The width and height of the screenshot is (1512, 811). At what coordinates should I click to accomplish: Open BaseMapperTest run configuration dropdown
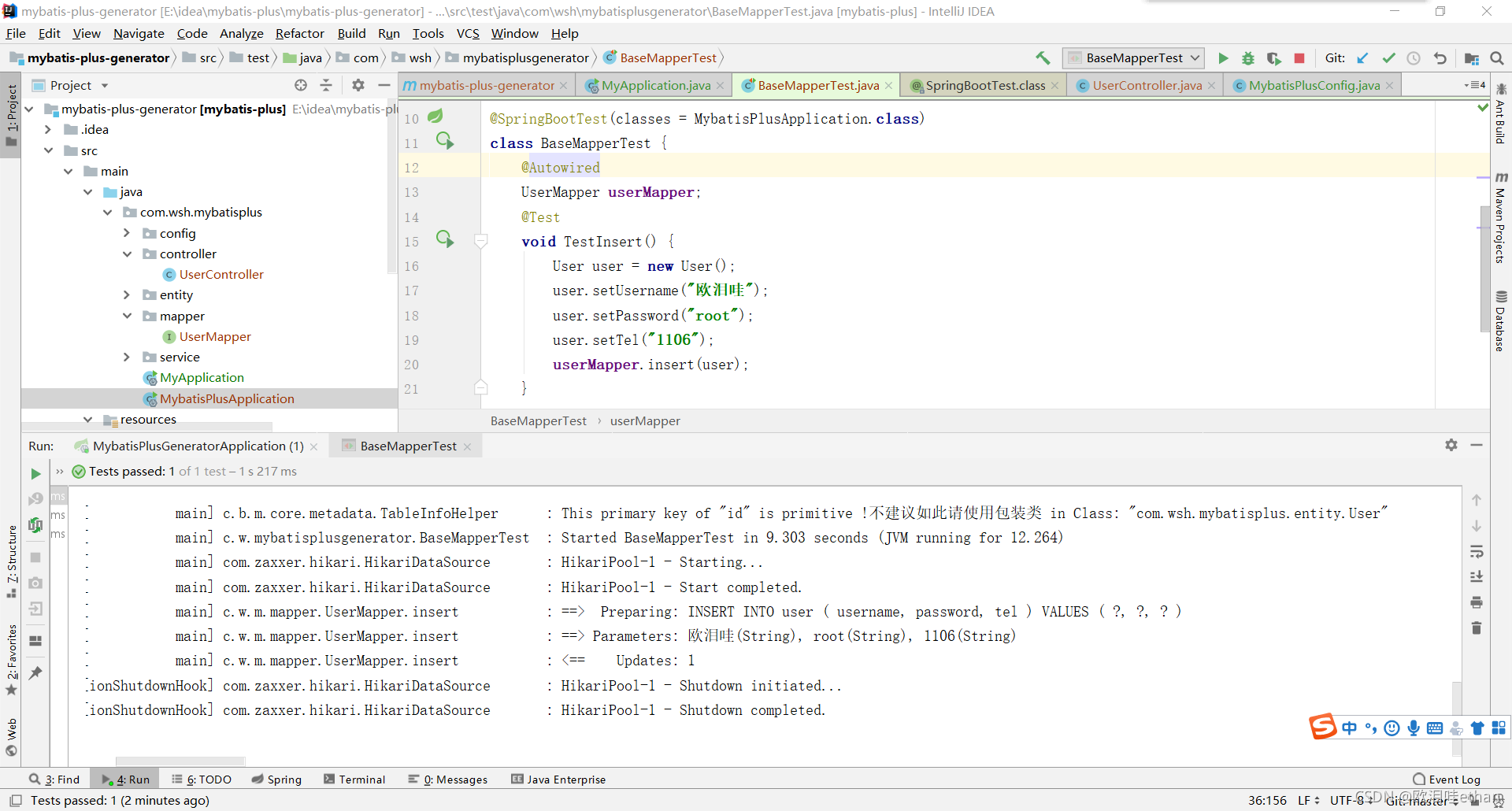pyautogui.click(x=1134, y=57)
